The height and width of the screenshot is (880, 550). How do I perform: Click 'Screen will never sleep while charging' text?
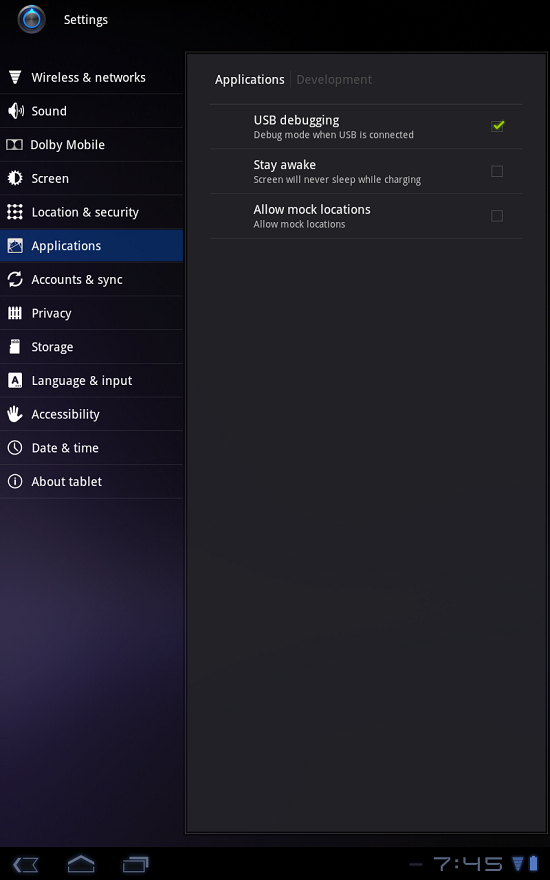(x=337, y=180)
